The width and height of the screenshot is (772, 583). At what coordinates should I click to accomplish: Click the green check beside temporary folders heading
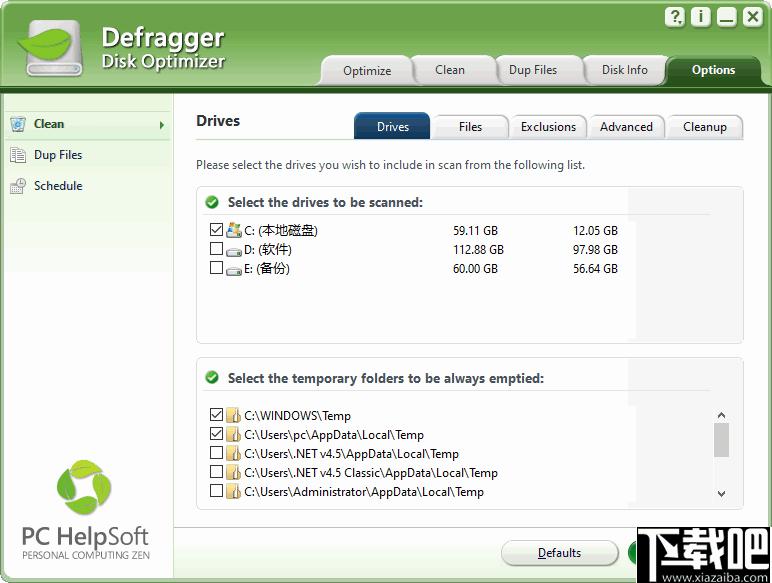(x=212, y=378)
